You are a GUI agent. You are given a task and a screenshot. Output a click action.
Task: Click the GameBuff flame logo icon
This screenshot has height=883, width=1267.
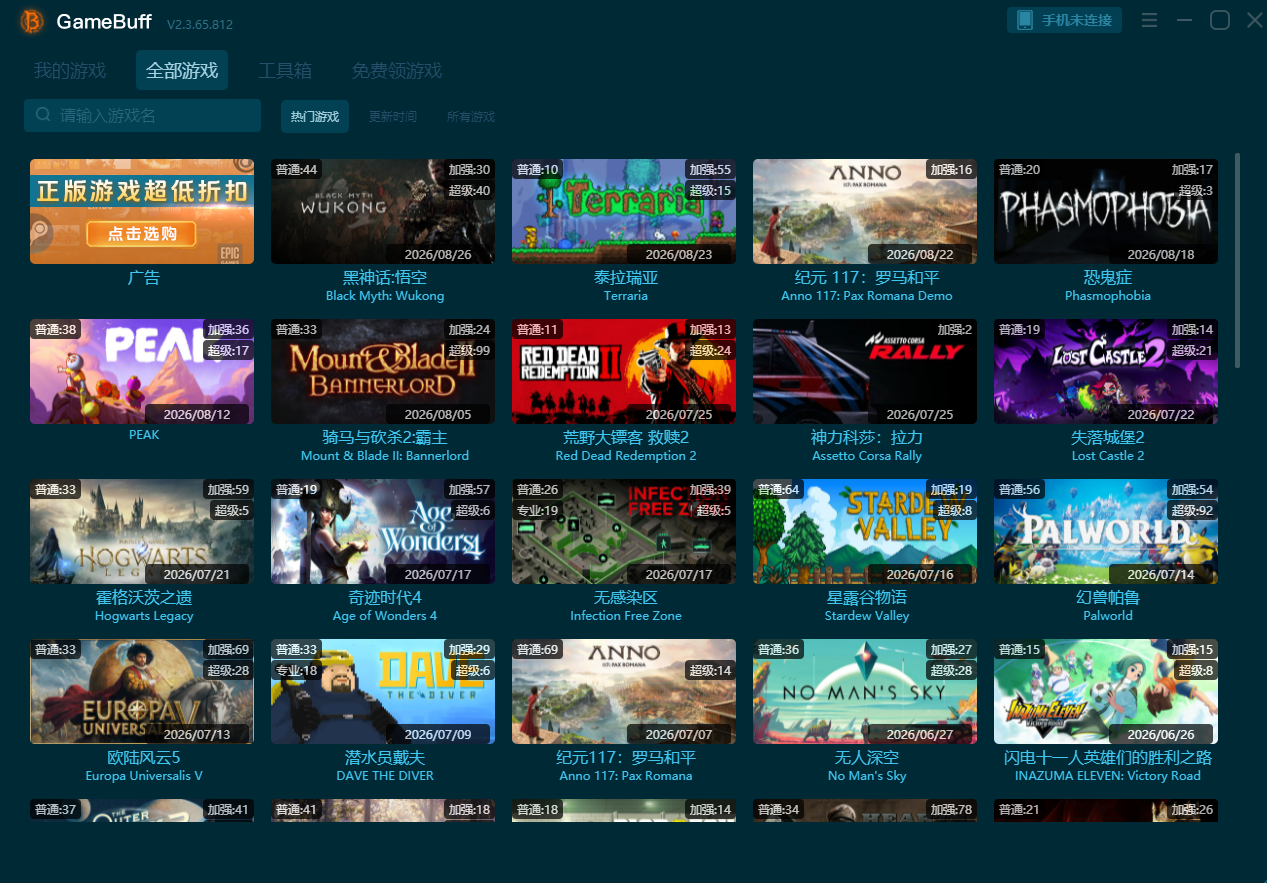(x=33, y=21)
